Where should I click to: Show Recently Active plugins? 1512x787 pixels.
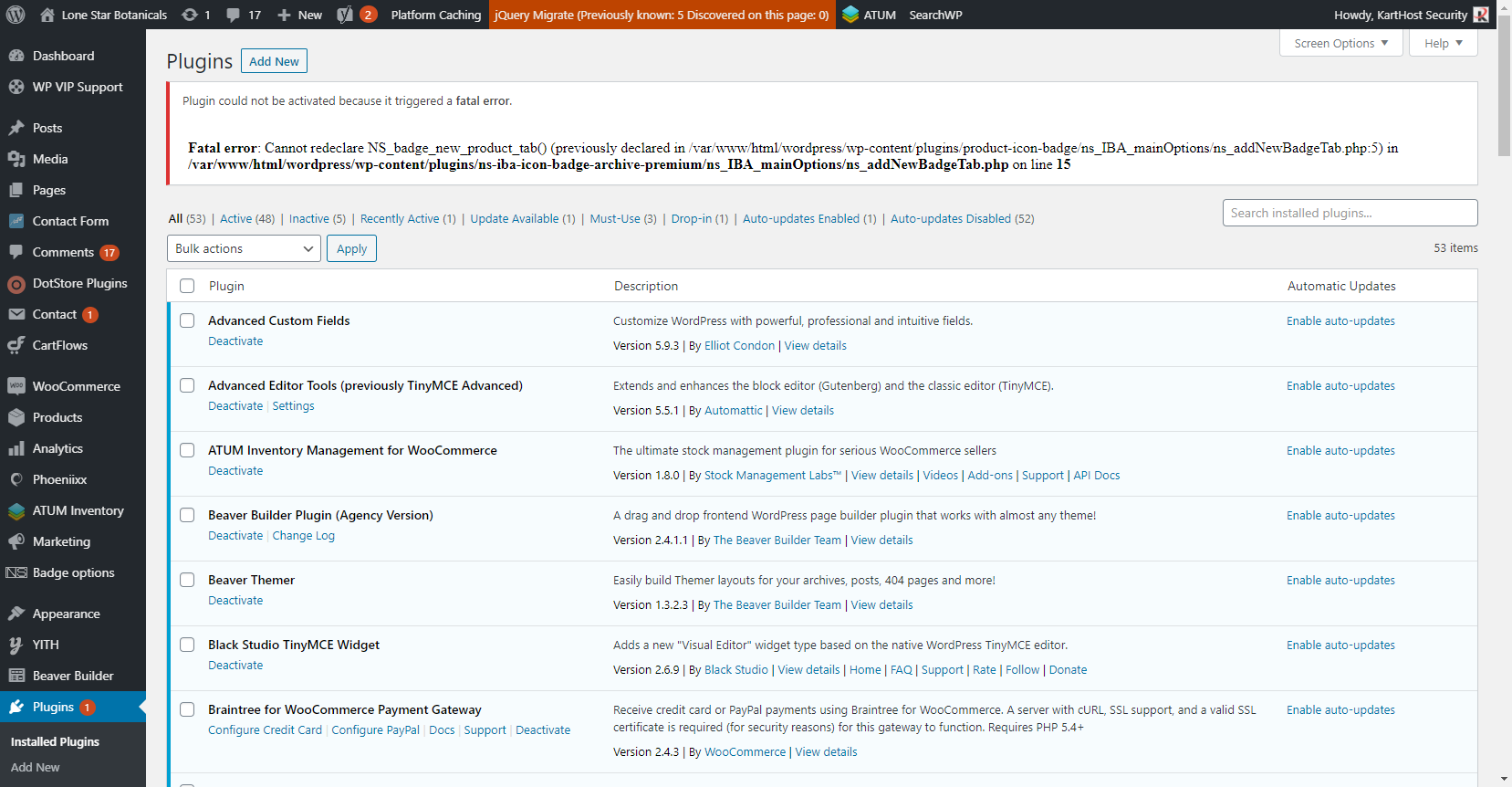click(408, 218)
